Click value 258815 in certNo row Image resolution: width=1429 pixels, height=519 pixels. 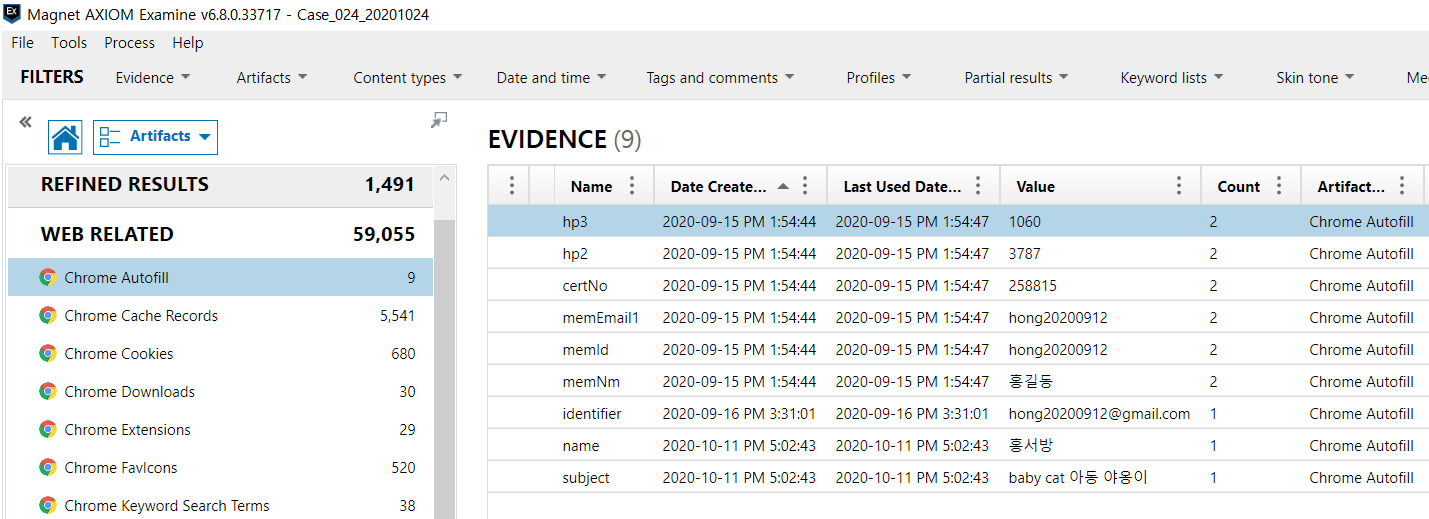point(1032,285)
